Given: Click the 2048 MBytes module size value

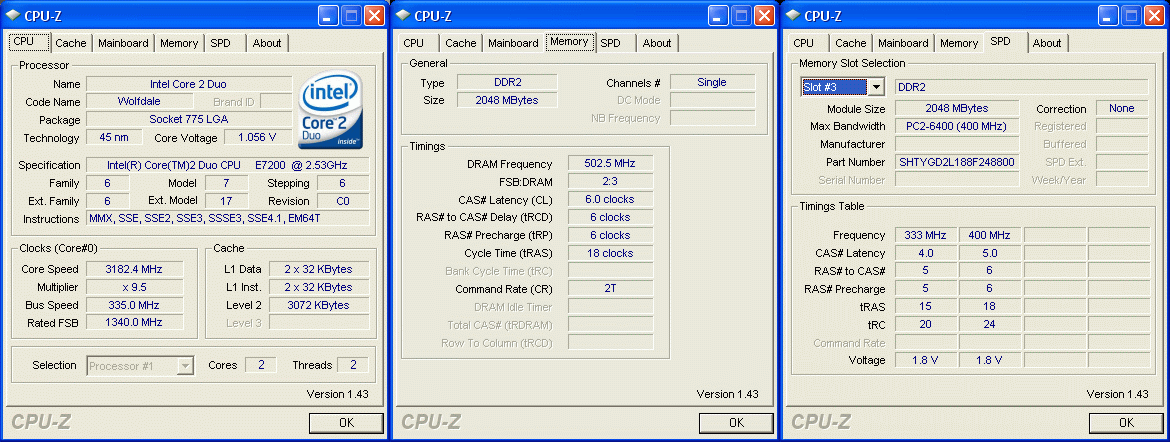Looking at the screenshot, I should coord(957,108).
